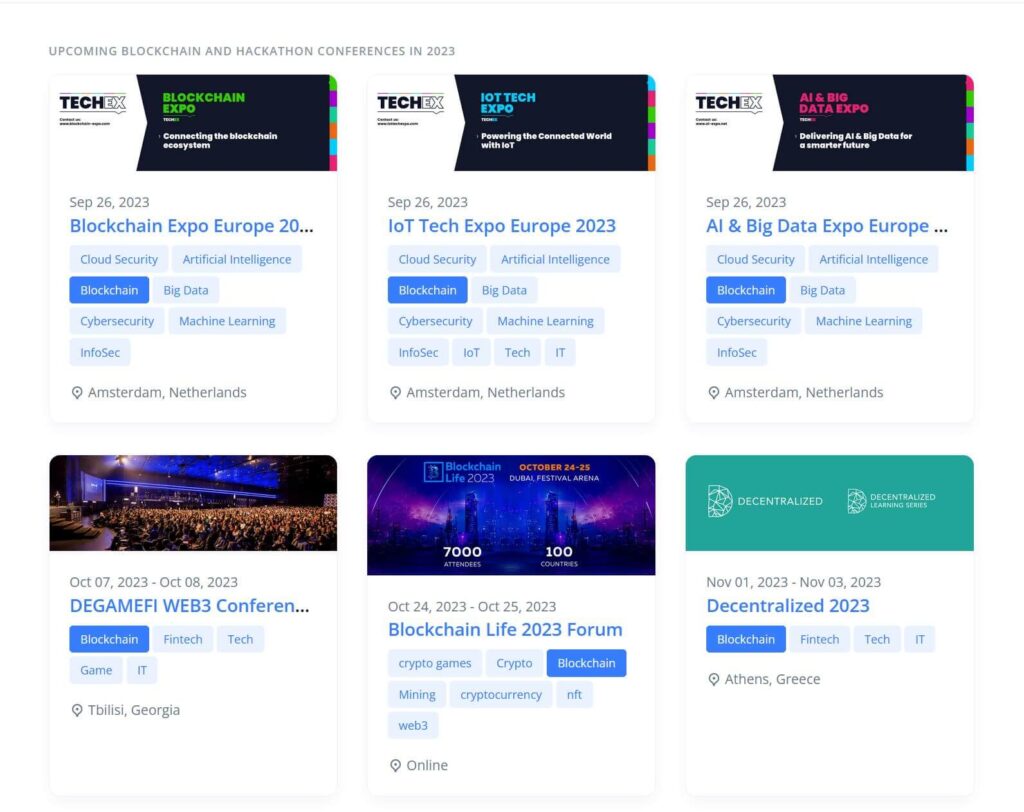Select the Blockchain tag on Blockchain Expo Europe card
Image resolution: width=1024 pixels, height=812 pixels.
109,290
